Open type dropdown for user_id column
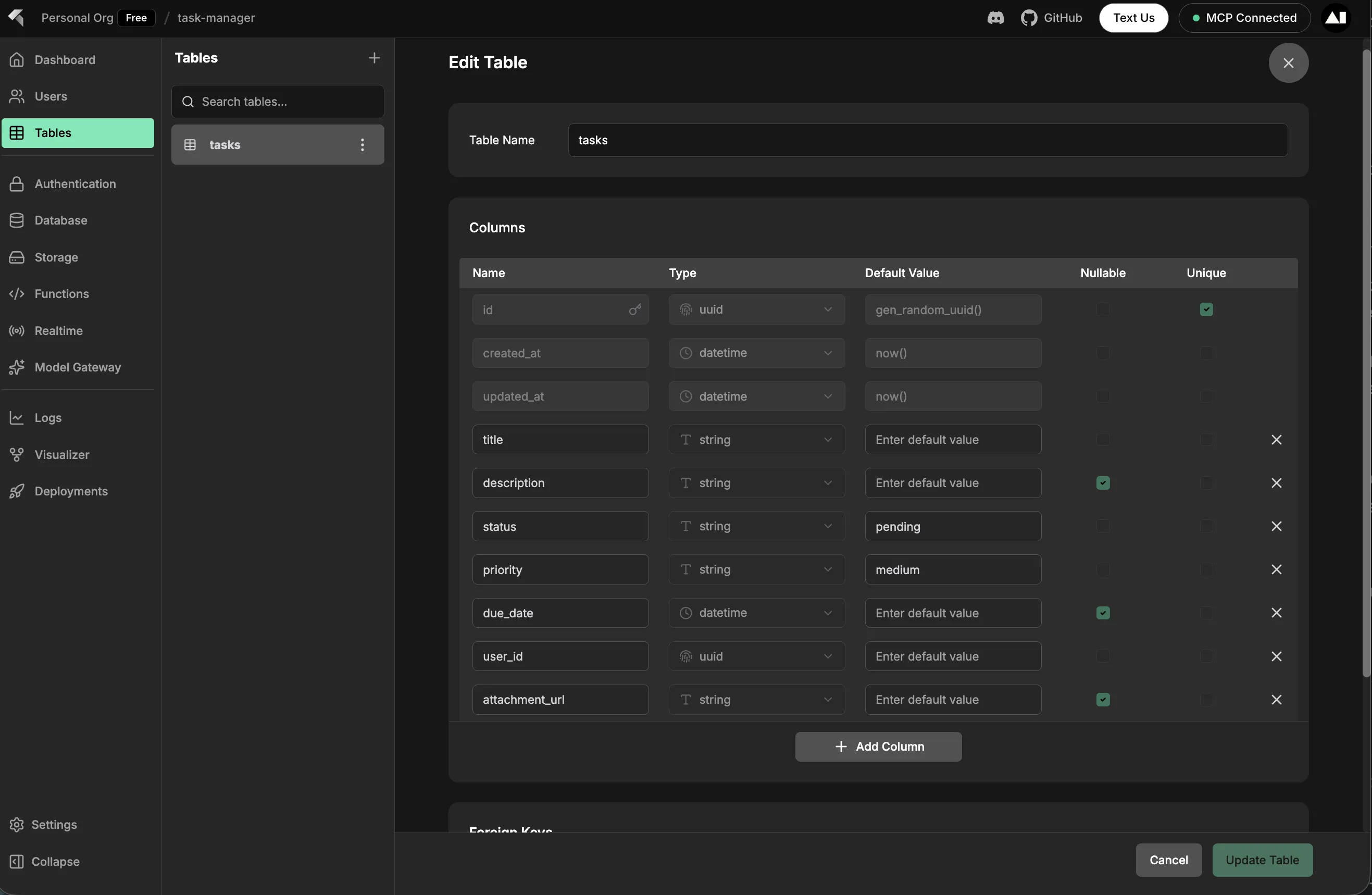The image size is (1372, 895). pyautogui.click(x=757, y=656)
